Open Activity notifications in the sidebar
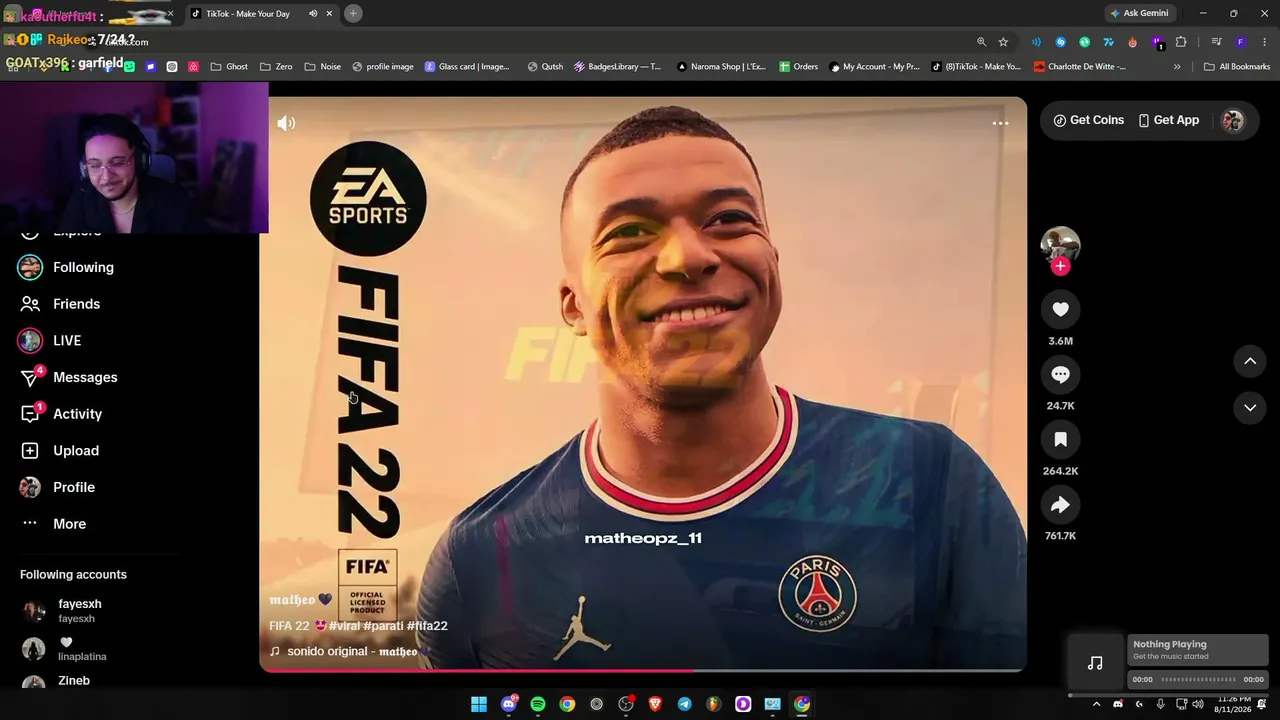 pos(61,414)
